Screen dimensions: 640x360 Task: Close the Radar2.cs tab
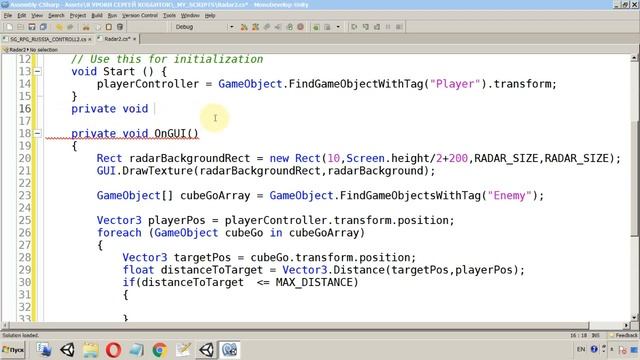134,39
